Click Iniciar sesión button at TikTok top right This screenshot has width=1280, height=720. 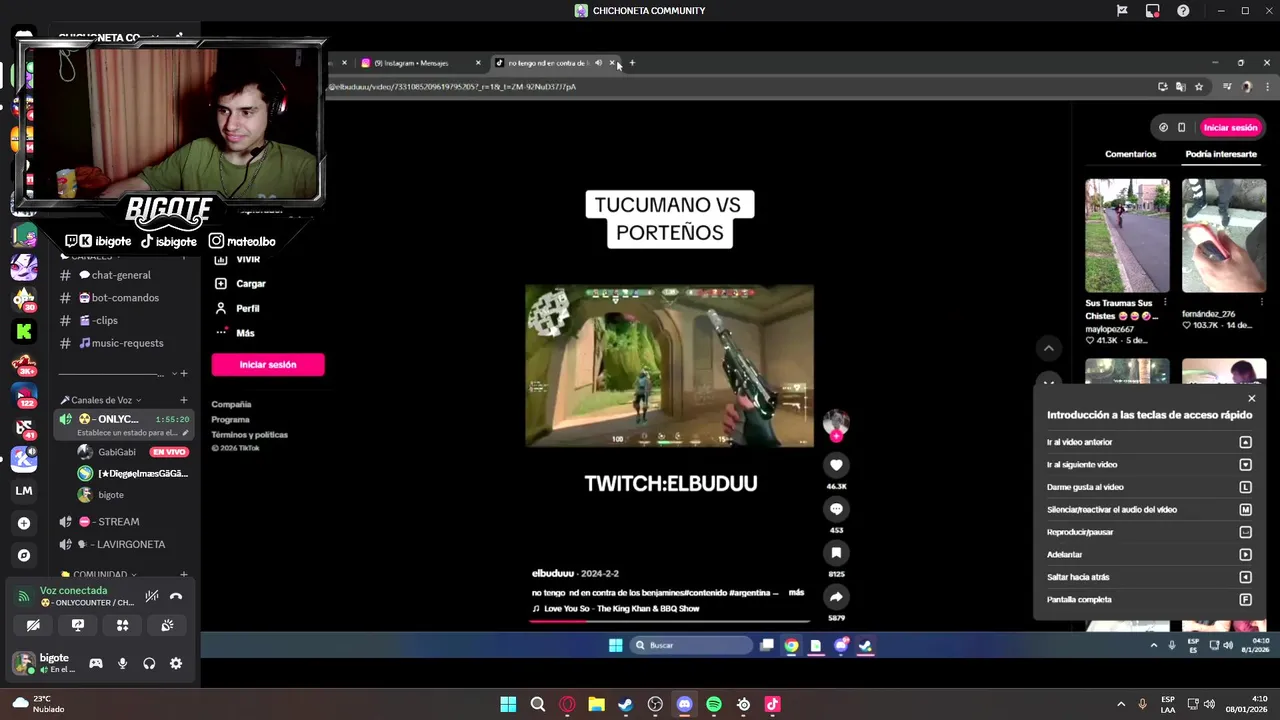[1230, 128]
